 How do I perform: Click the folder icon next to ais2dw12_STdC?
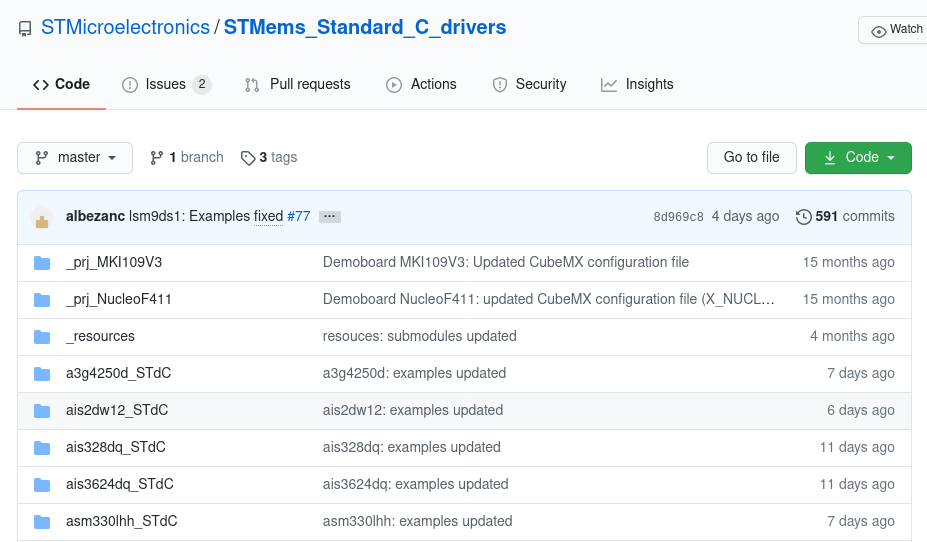(x=42, y=411)
